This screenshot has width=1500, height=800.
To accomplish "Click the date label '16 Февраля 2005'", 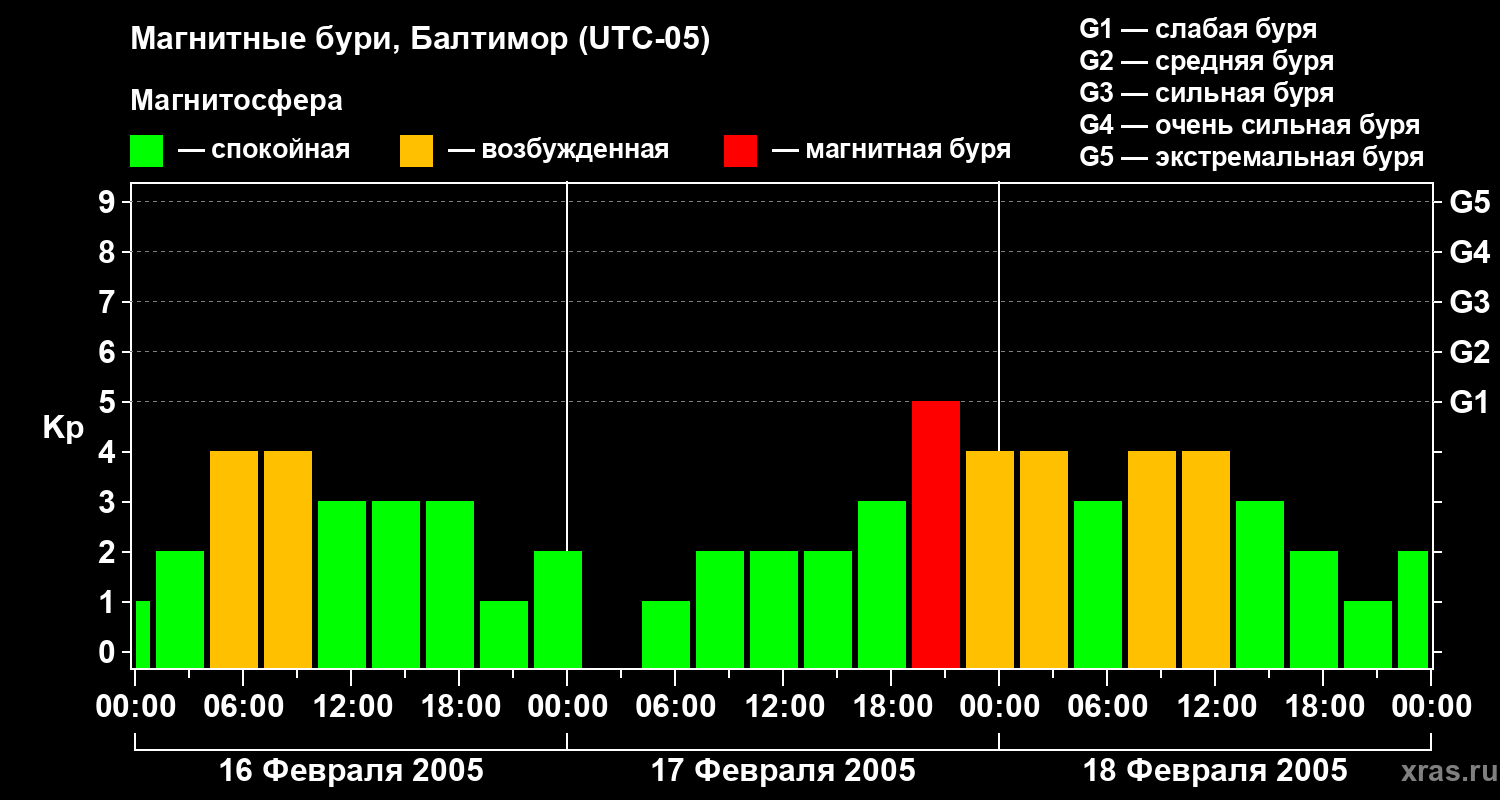I will (x=351, y=771).
